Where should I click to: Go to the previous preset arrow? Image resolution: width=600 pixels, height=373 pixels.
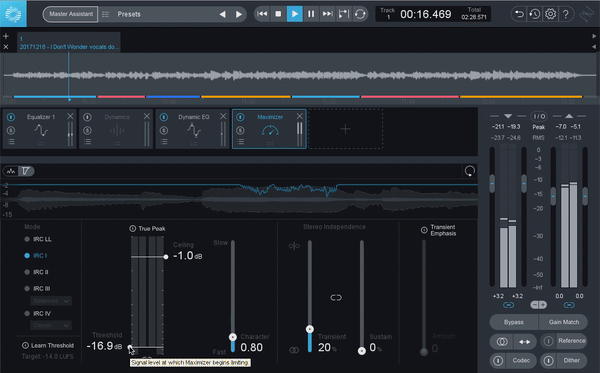(x=223, y=15)
